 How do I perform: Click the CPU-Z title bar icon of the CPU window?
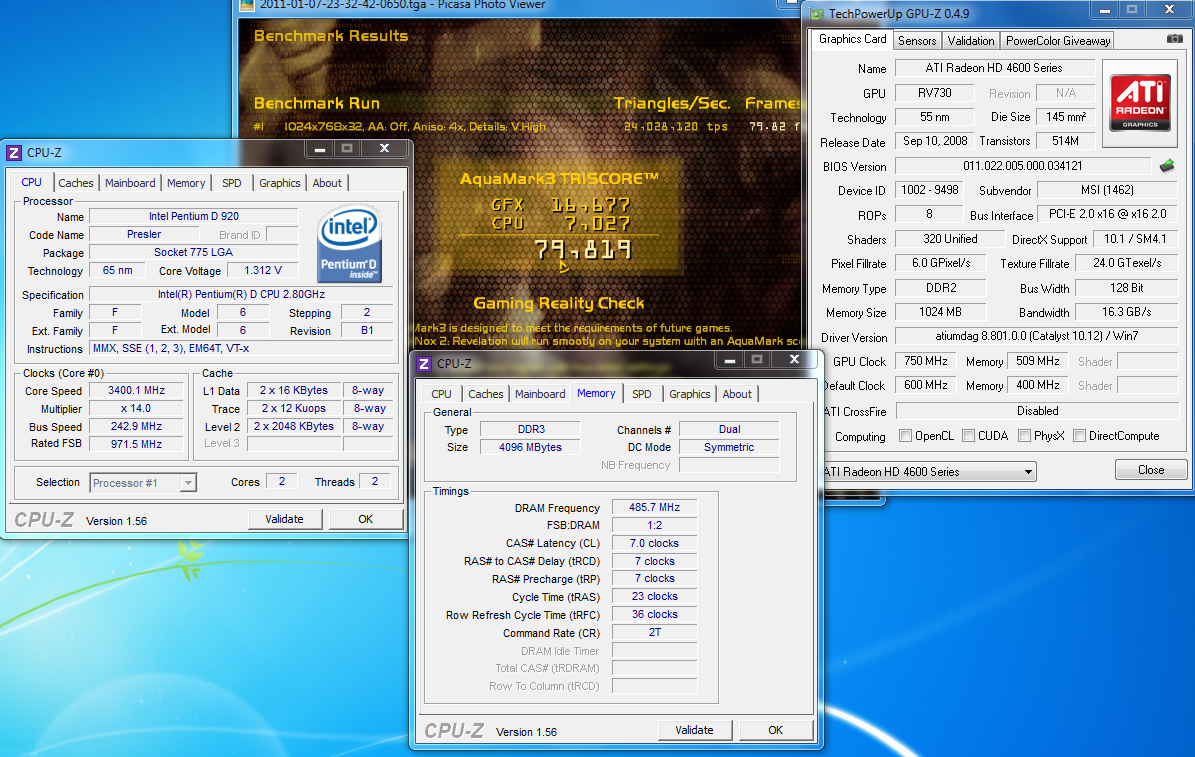pyautogui.click(x=14, y=152)
